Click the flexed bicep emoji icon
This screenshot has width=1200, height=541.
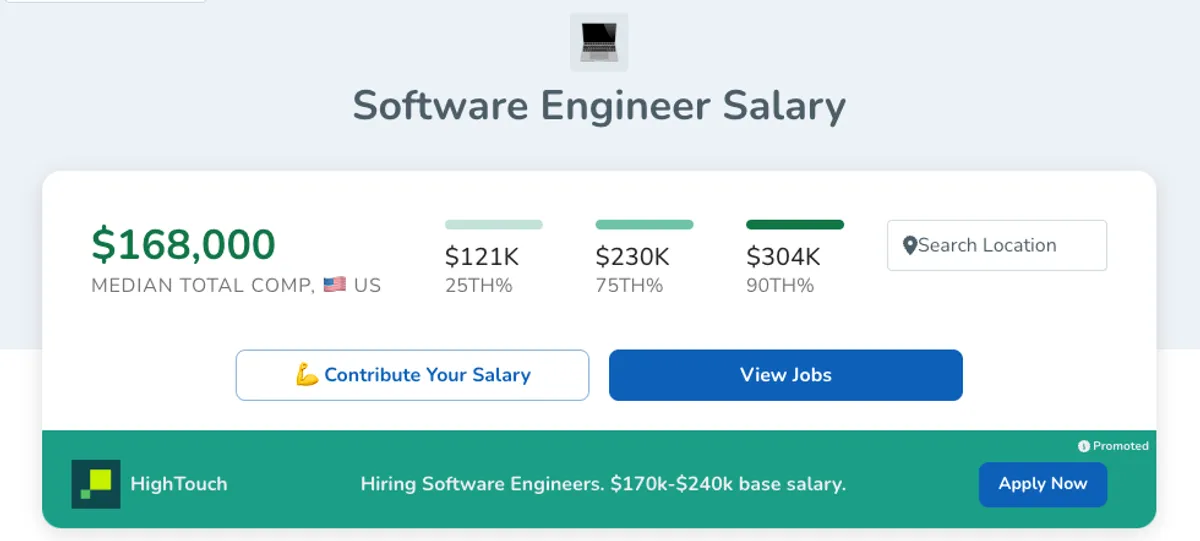click(307, 375)
